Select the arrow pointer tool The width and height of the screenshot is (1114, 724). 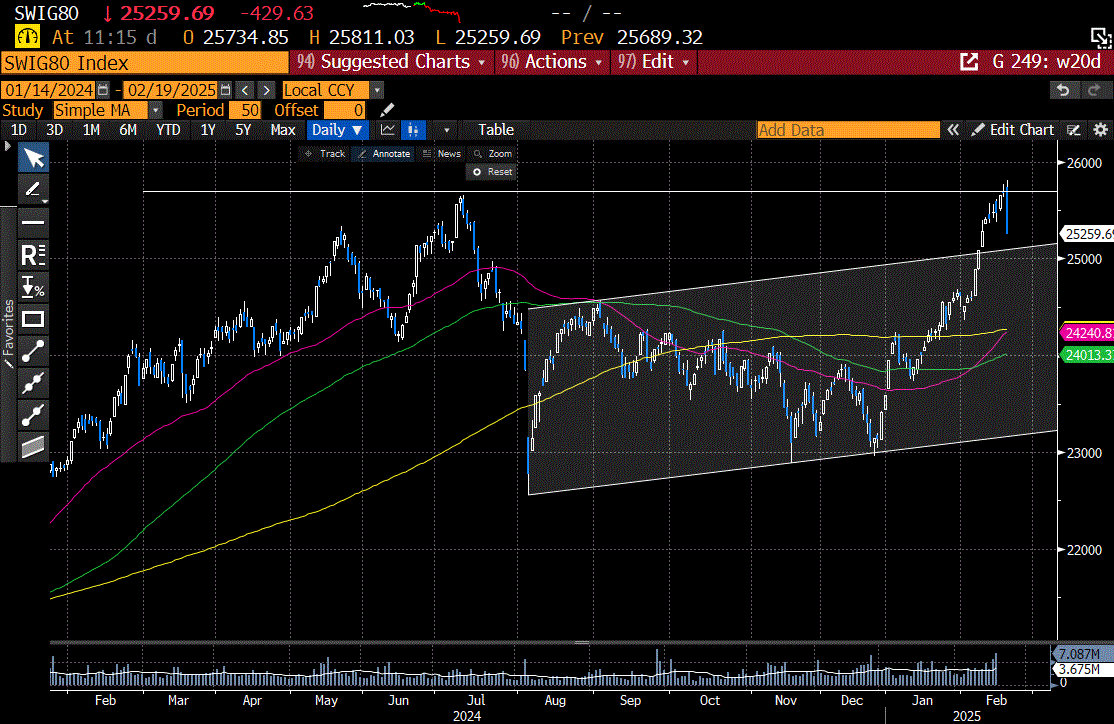tap(33, 158)
